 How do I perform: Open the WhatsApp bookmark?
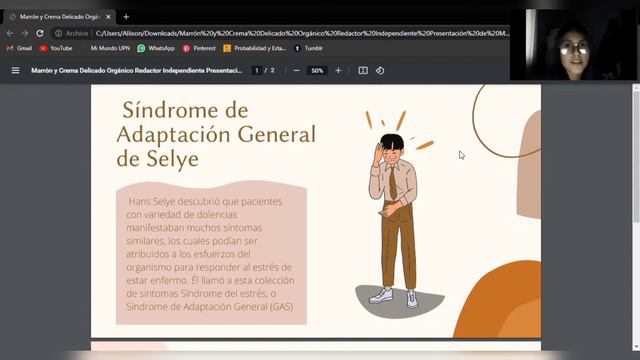(x=156, y=48)
